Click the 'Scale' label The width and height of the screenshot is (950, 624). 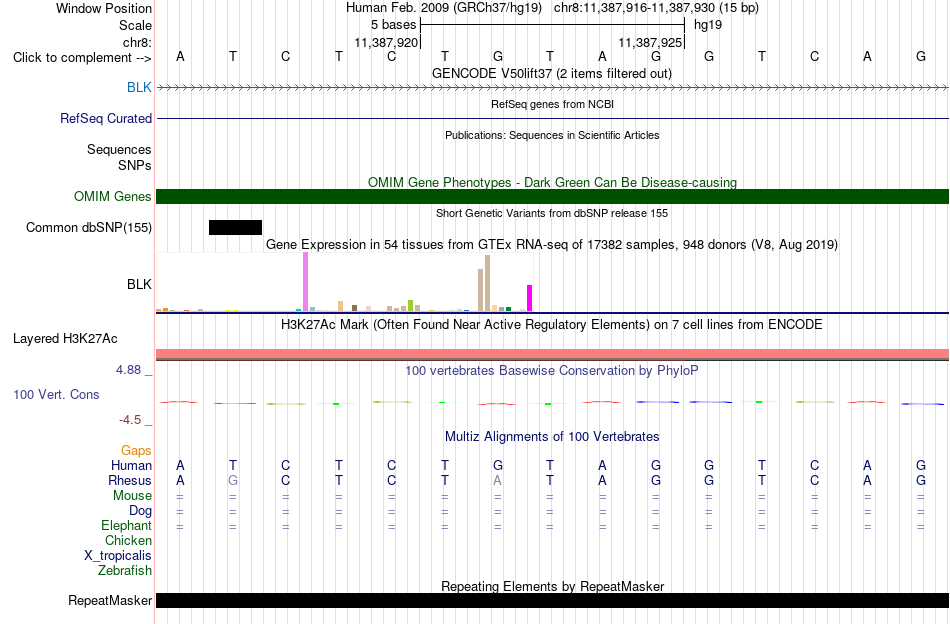[x=135, y=25]
